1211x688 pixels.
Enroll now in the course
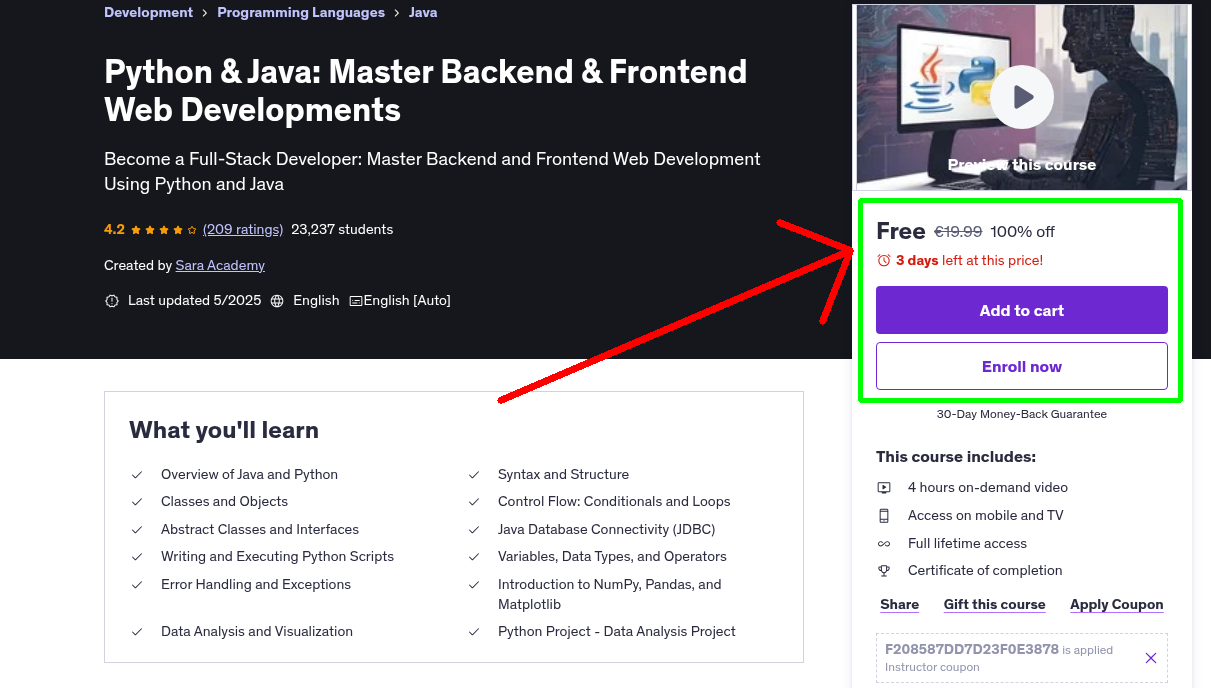coord(1022,366)
